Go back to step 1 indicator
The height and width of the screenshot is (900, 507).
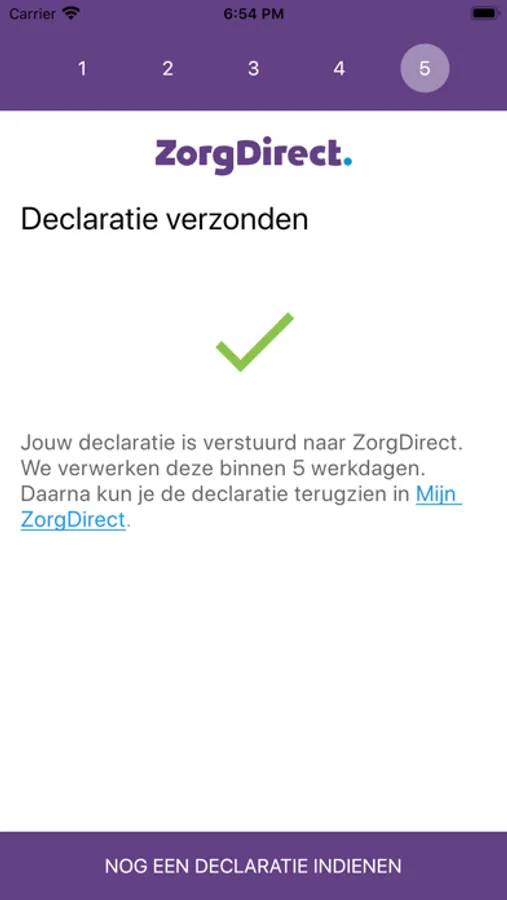coord(82,69)
